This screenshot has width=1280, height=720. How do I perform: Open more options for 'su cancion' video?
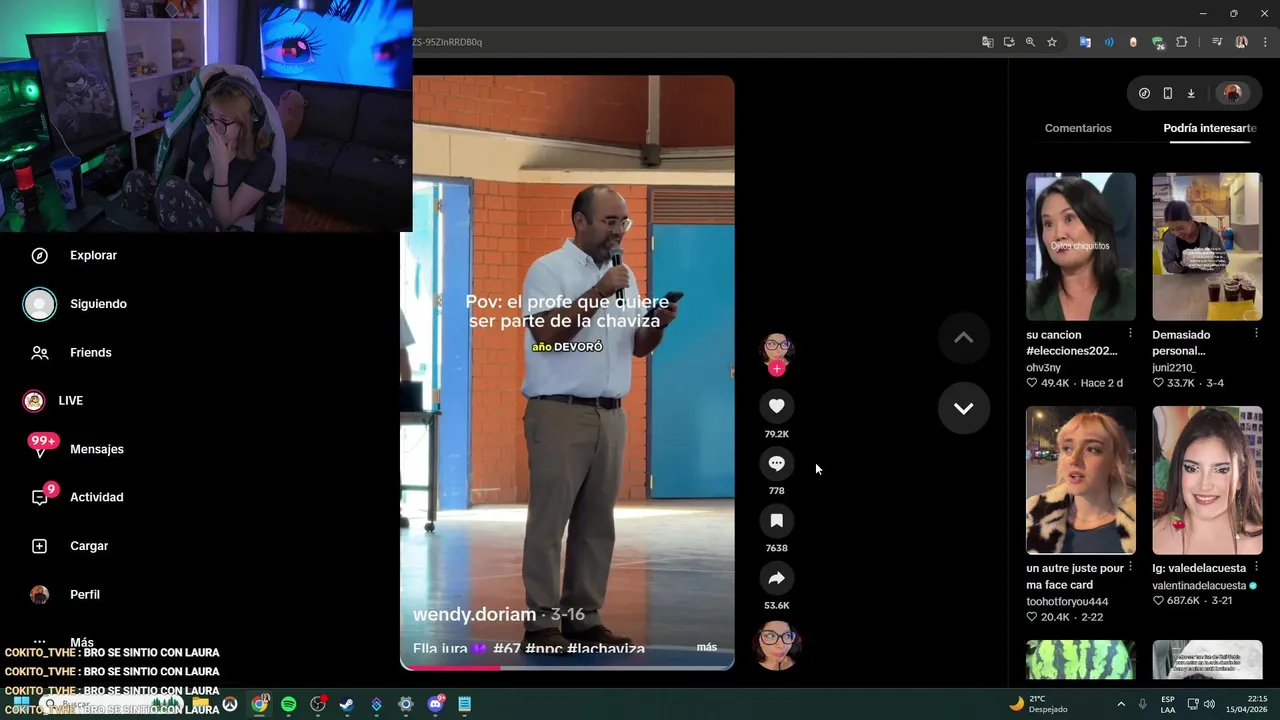[x=1131, y=333]
